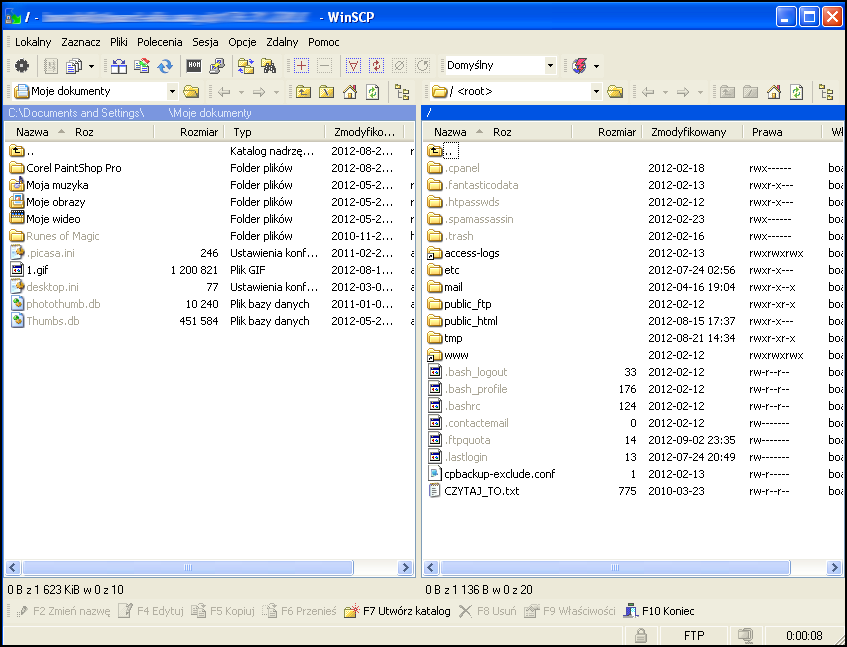Open Preferences gear icon in toolbar
This screenshot has height=647, width=847.
click(x=22, y=66)
